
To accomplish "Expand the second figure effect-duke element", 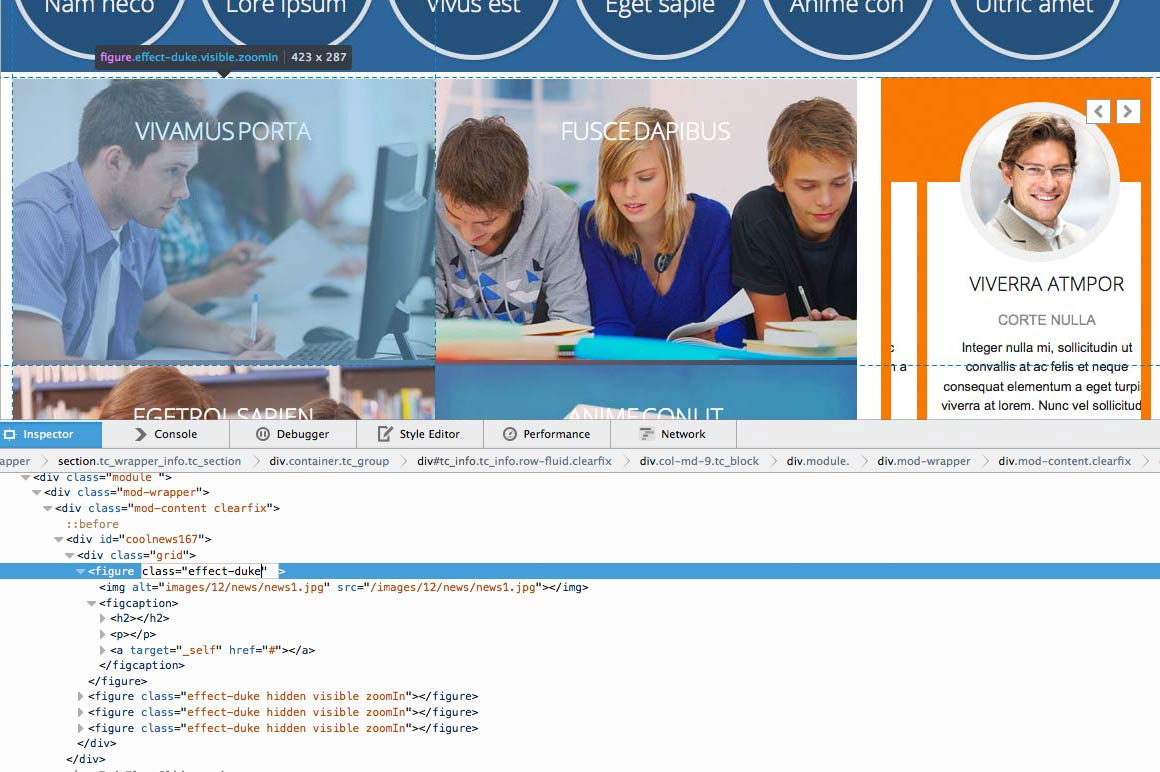I will point(81,697).
